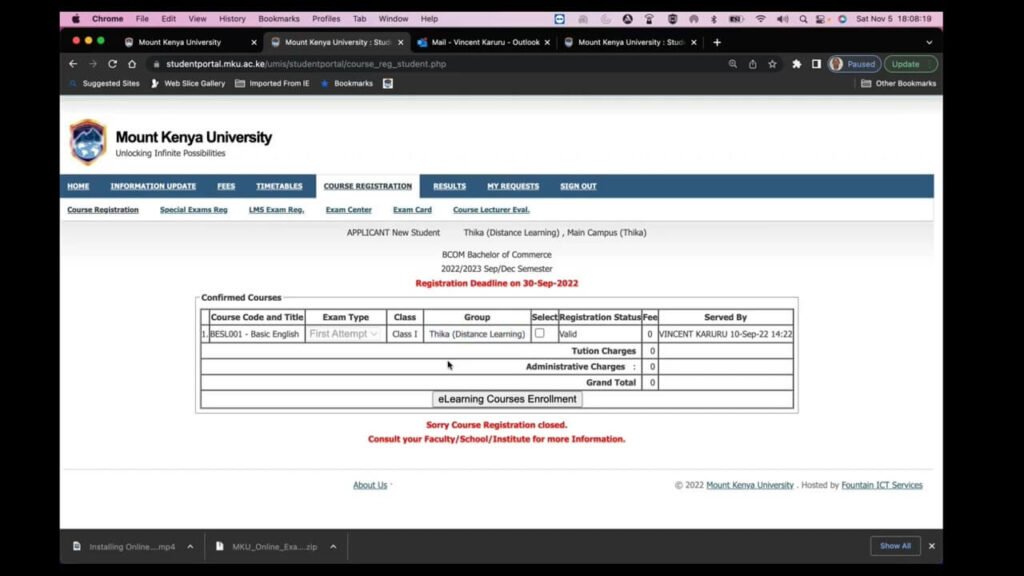Click the Spotlight search magnifier icon
Image resolution: width=1024 pixels, height=576 pixels.
tap(801, 18)
